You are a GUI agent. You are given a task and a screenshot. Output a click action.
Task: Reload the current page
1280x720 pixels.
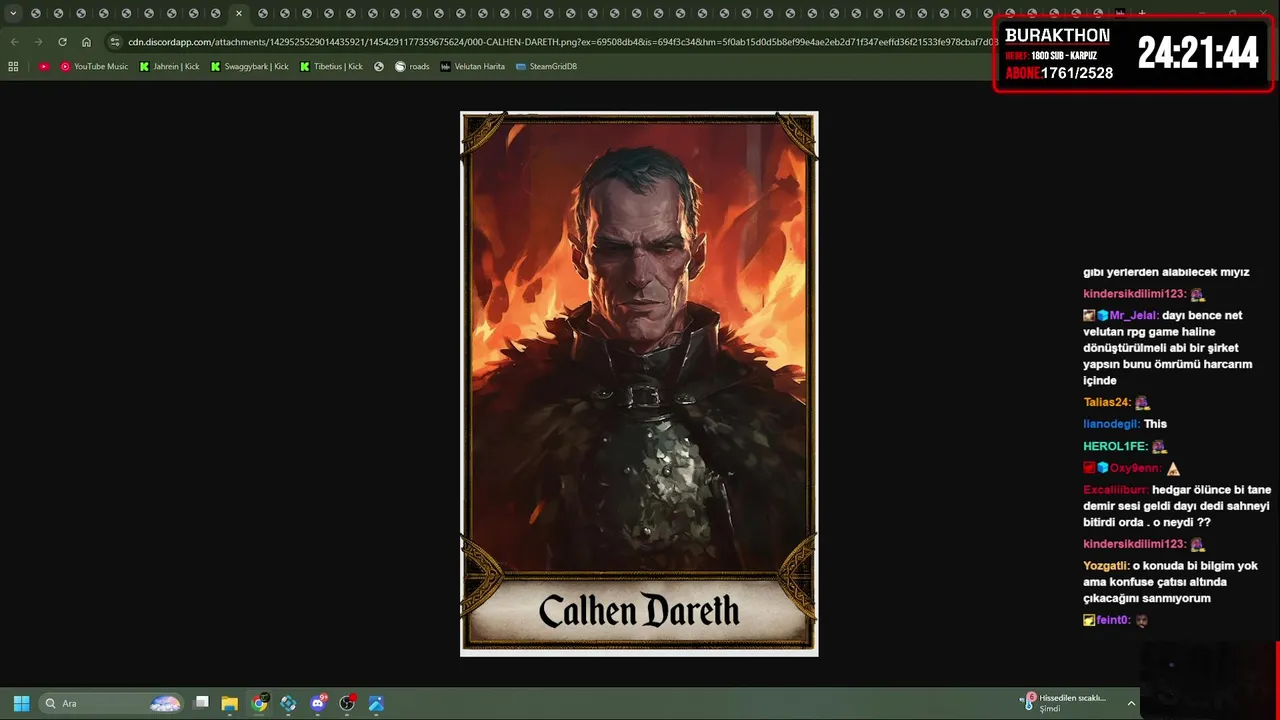click(62, 42)
